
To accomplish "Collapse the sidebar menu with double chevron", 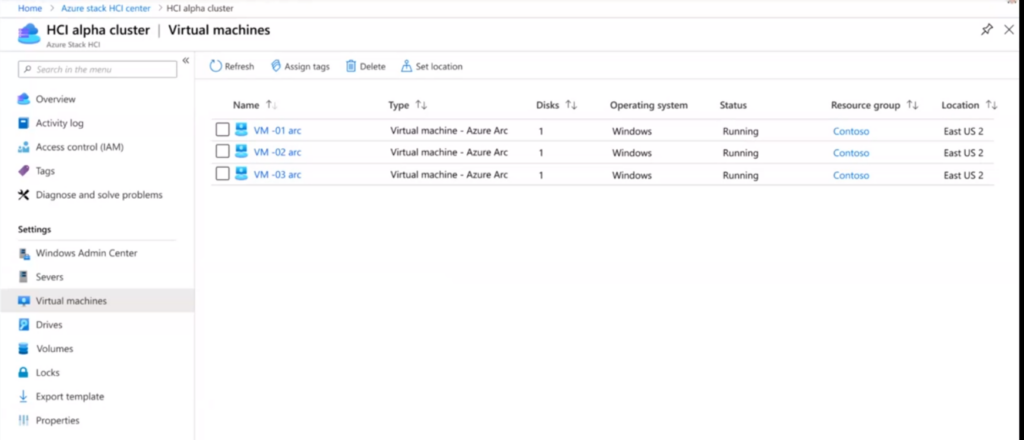I will (x=185, y=60).
